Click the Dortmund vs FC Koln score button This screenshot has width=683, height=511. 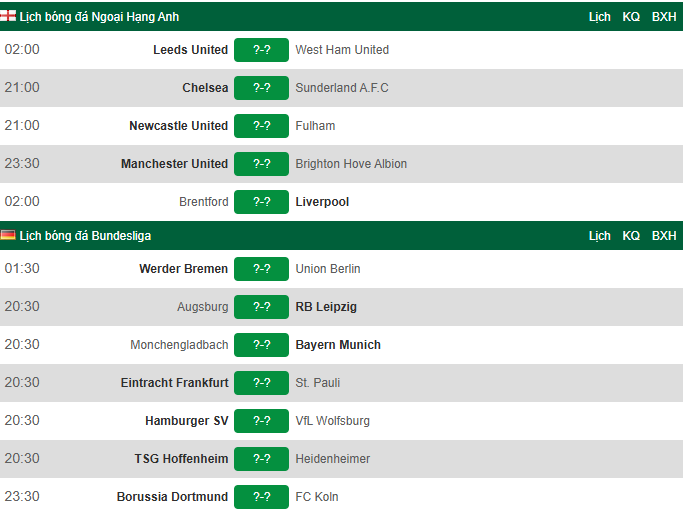coord(261,497)
